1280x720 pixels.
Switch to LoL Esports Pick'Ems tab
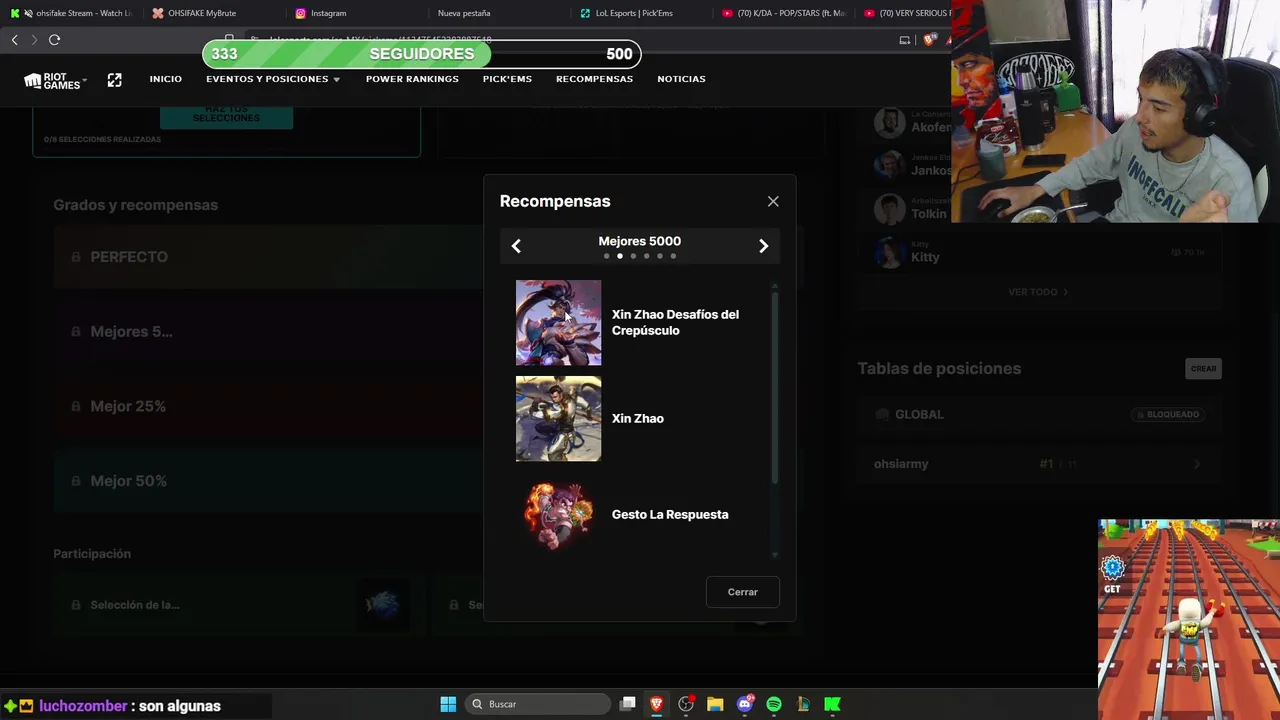click(640, 13)
